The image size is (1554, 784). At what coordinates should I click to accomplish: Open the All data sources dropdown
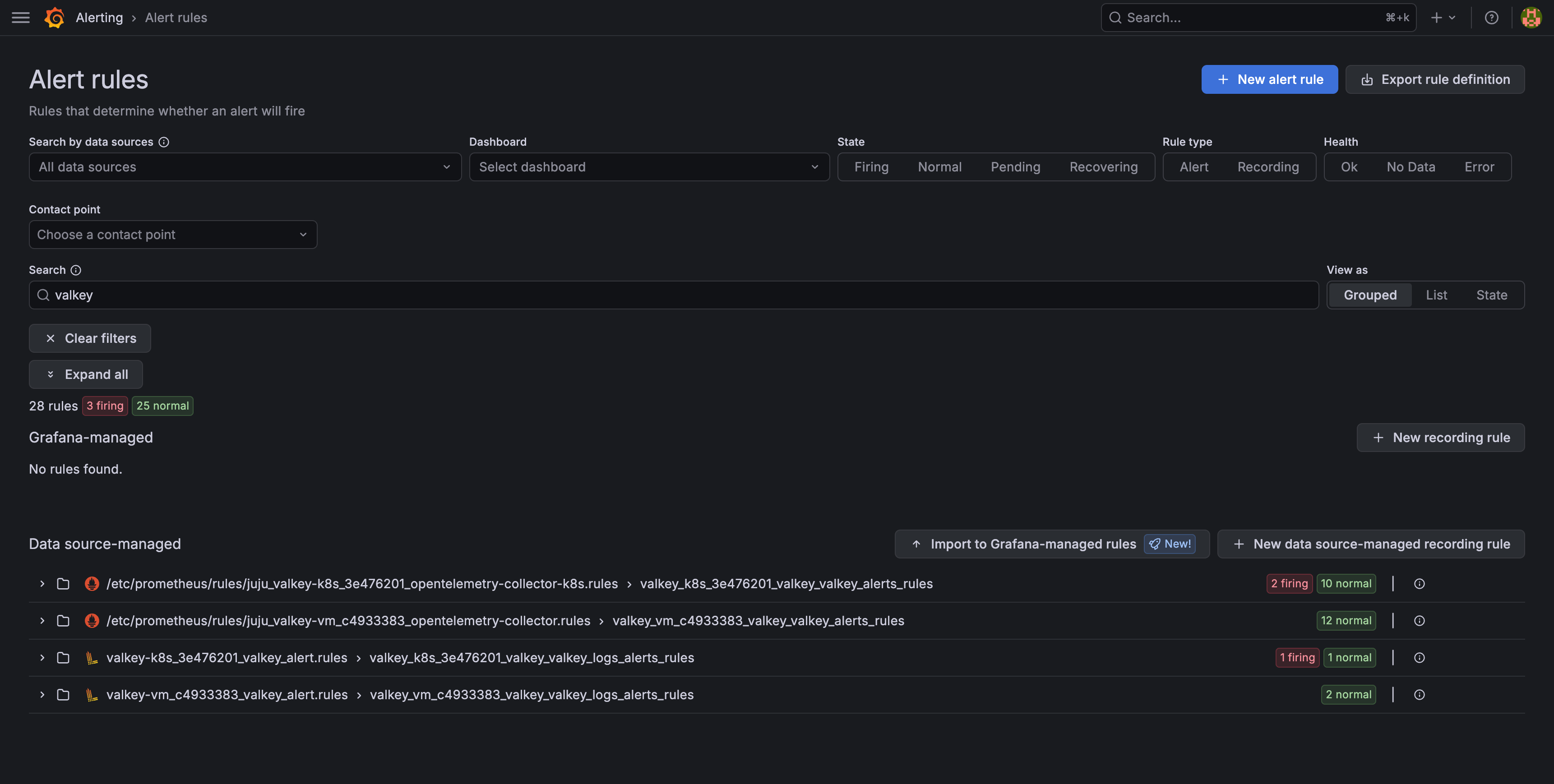coord(245,167)
